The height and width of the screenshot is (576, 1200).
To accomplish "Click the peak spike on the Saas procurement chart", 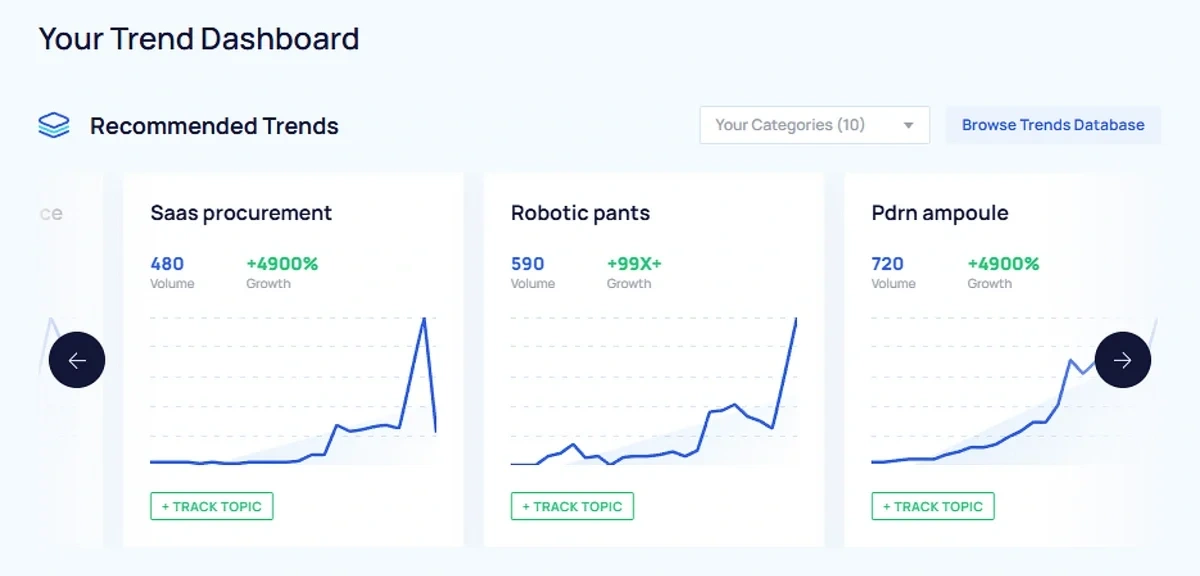I will [424, 320].
